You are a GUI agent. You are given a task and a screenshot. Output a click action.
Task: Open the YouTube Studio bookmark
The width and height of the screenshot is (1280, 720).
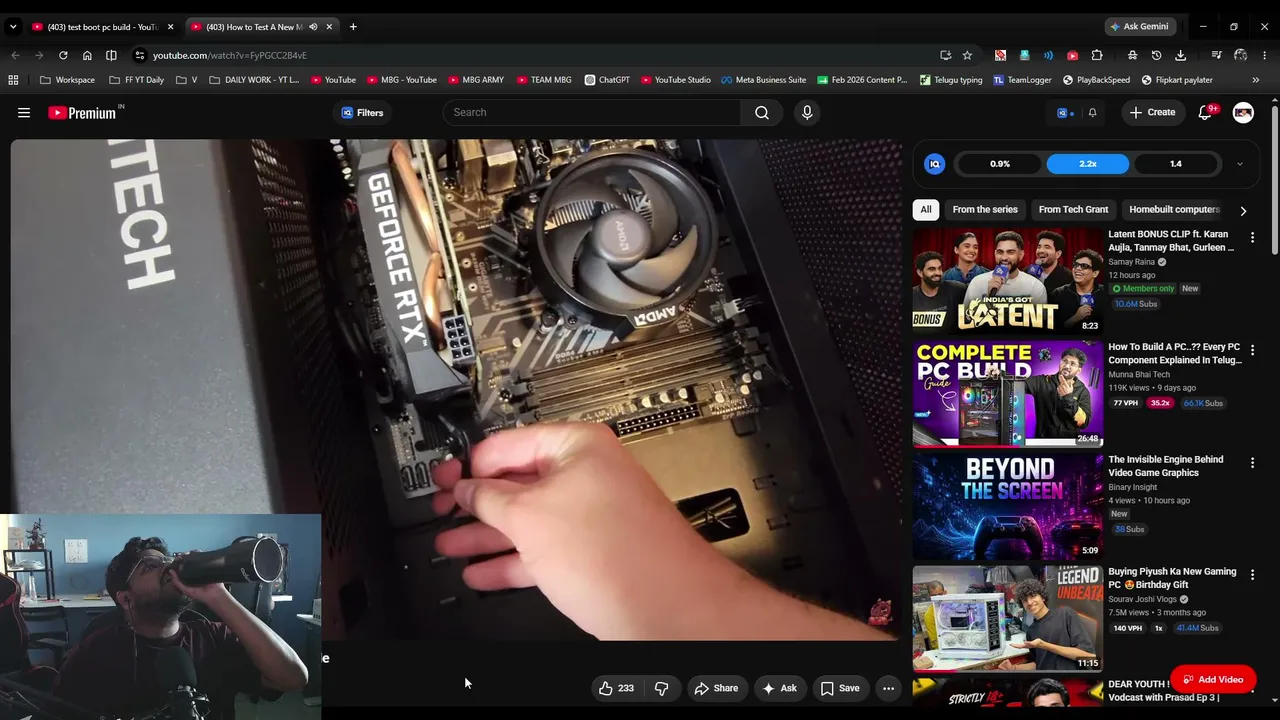tap(676, 80)
